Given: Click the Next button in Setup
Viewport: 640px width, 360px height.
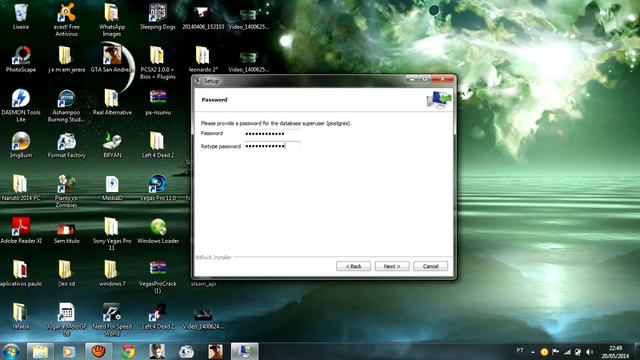Looking at the screenshot, I should tap(392, 266).
